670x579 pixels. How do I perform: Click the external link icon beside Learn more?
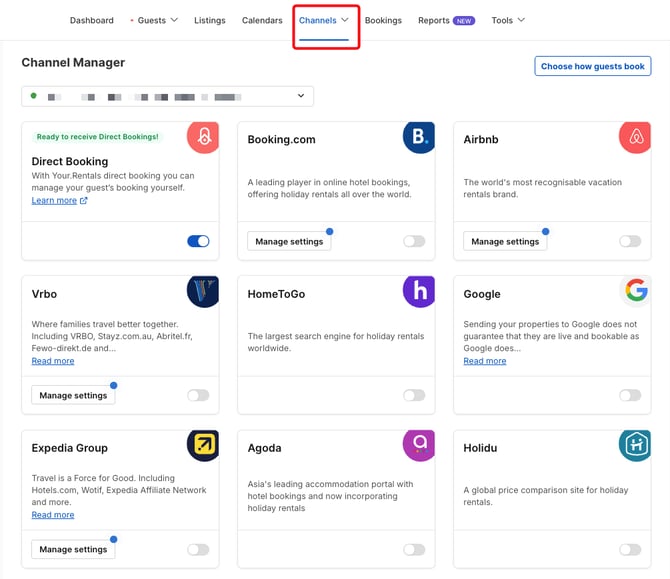click(84, 200)
